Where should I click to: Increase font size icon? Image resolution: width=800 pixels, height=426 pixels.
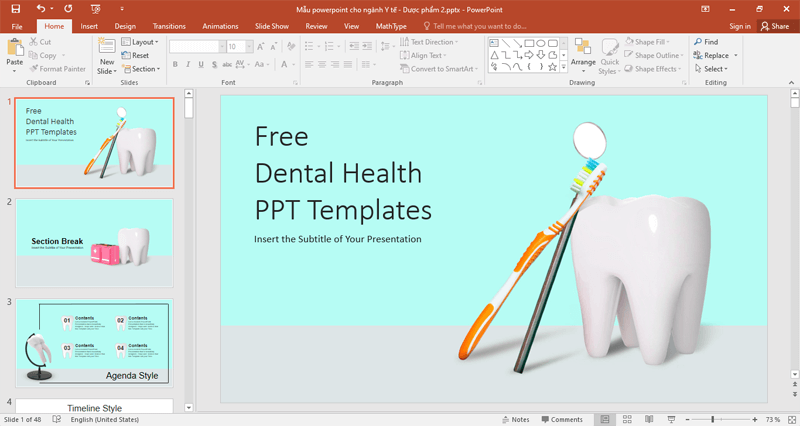261,47
